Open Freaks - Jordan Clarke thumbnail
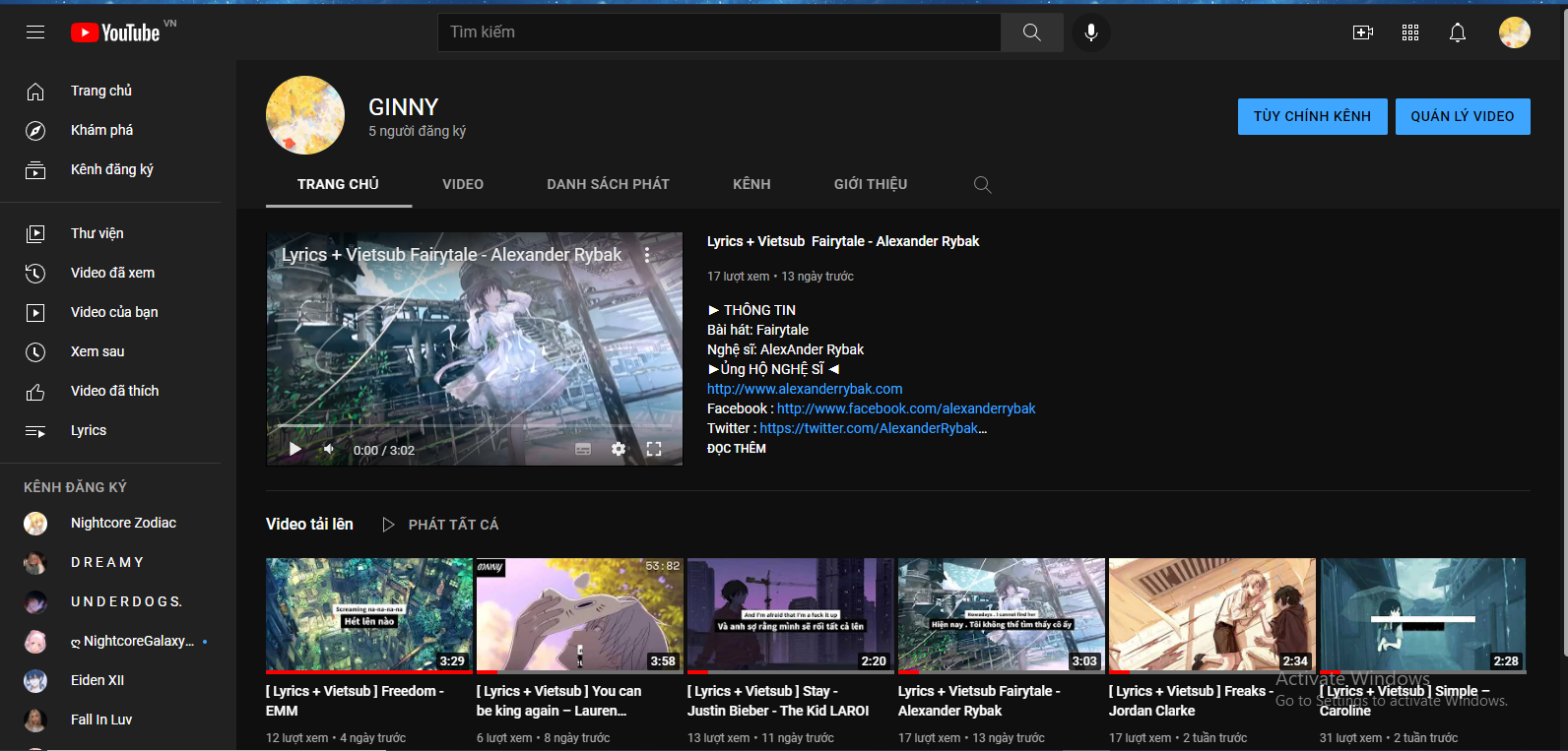The height and width of the screenshot is (751, 1568). click(x=1212, y=616)
